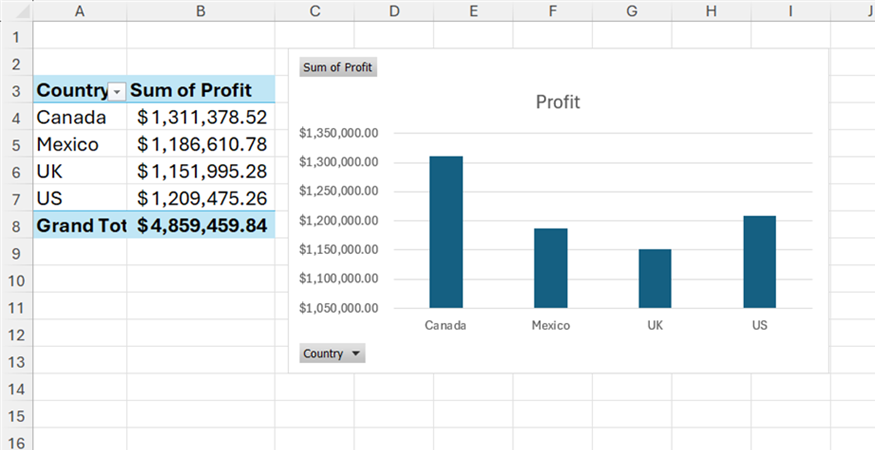Select the chart title Profit
875x450 pixels.
557,102
